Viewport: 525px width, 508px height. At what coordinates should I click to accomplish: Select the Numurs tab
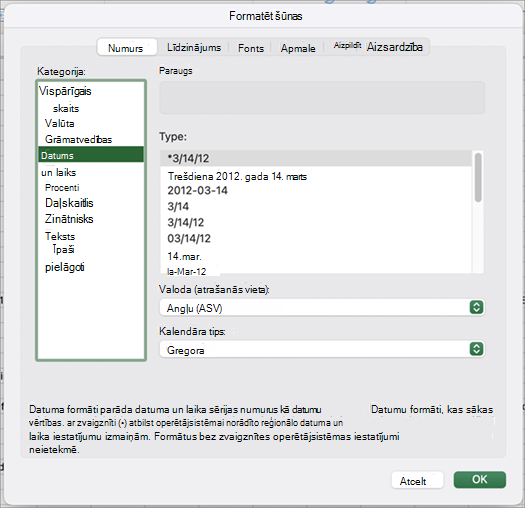126,48
